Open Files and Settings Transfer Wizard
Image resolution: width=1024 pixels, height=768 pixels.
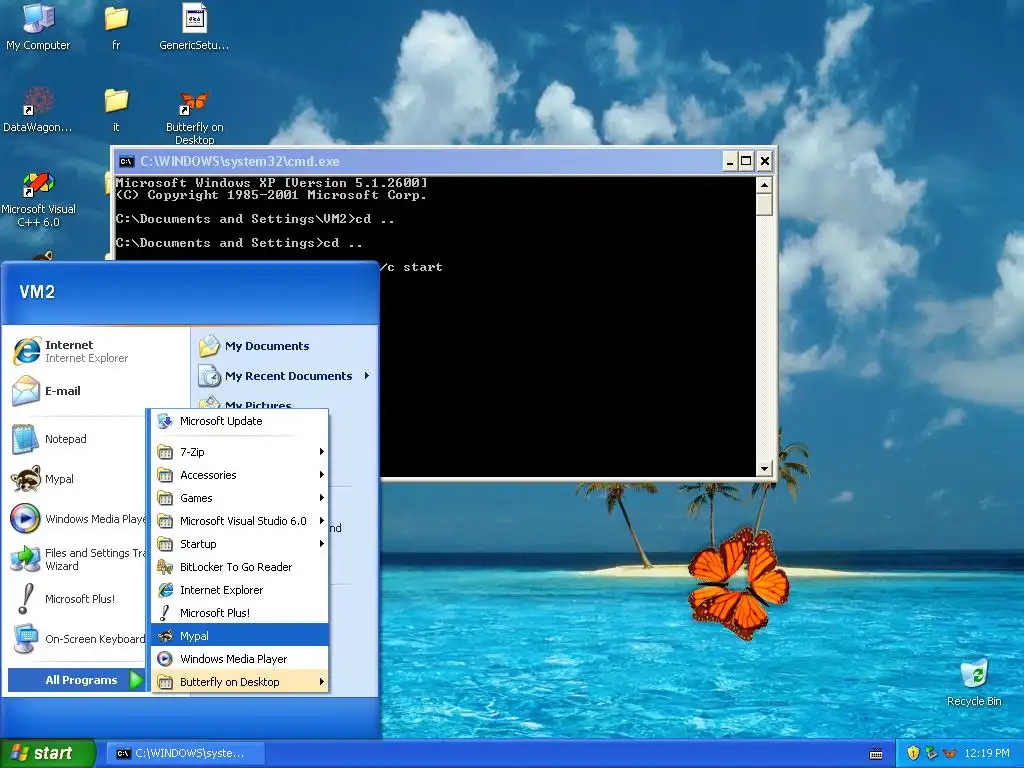pos(77,559)
